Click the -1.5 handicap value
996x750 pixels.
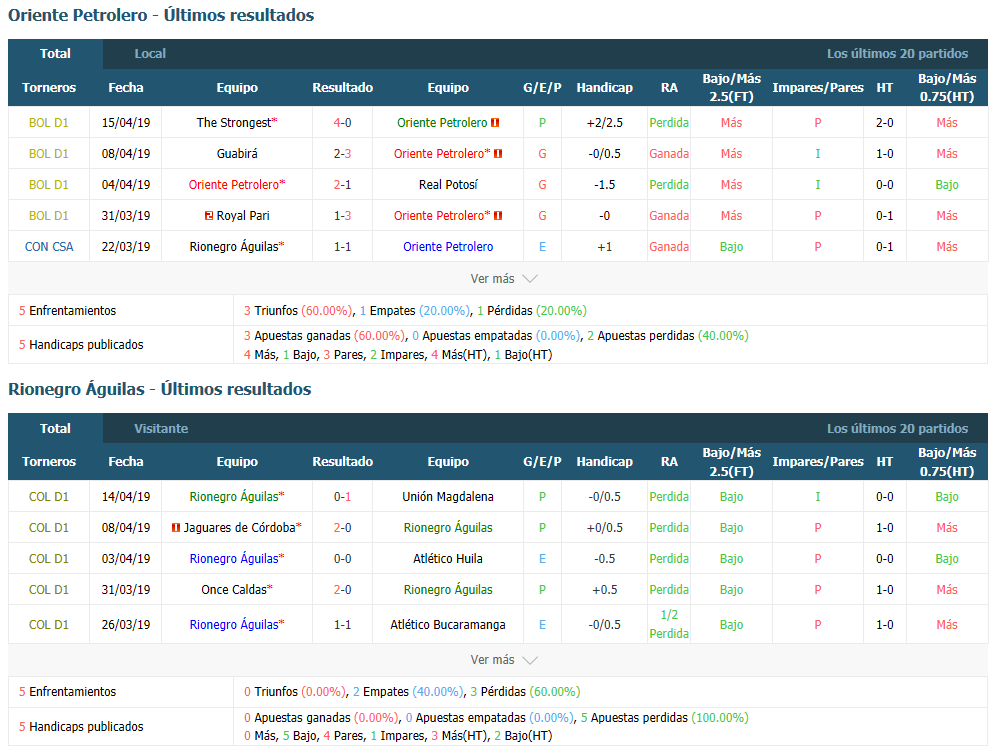point(605,185)
